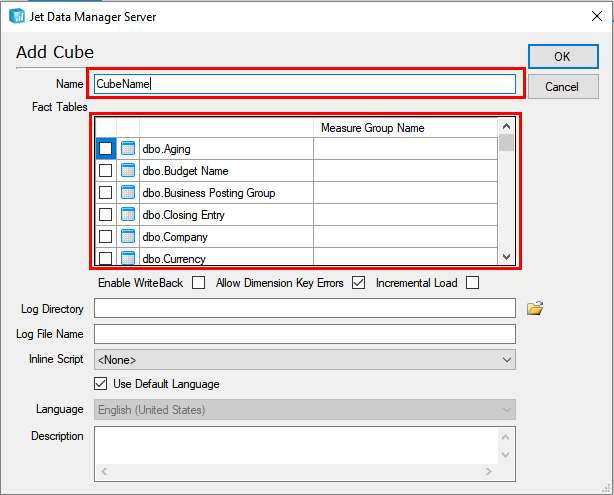Click the Description text area
614x495 pixels.
(297, 446)
